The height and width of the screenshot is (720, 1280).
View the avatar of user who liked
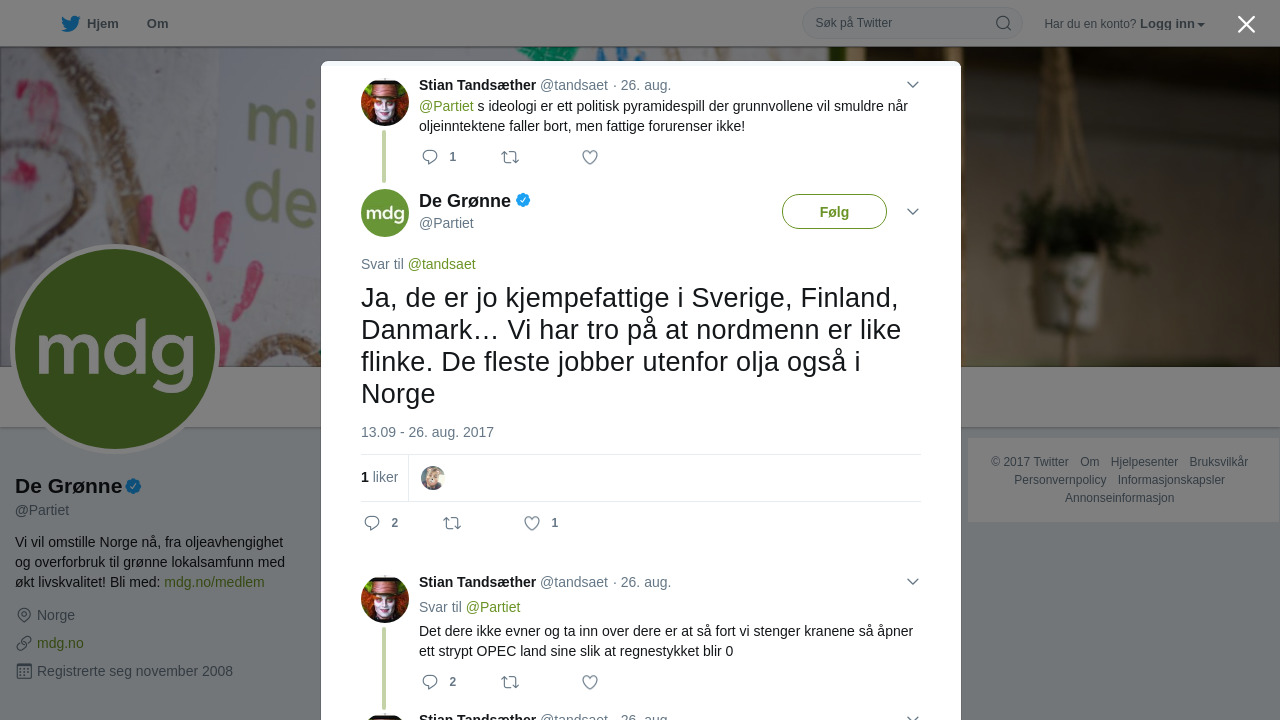pos(433,478)
